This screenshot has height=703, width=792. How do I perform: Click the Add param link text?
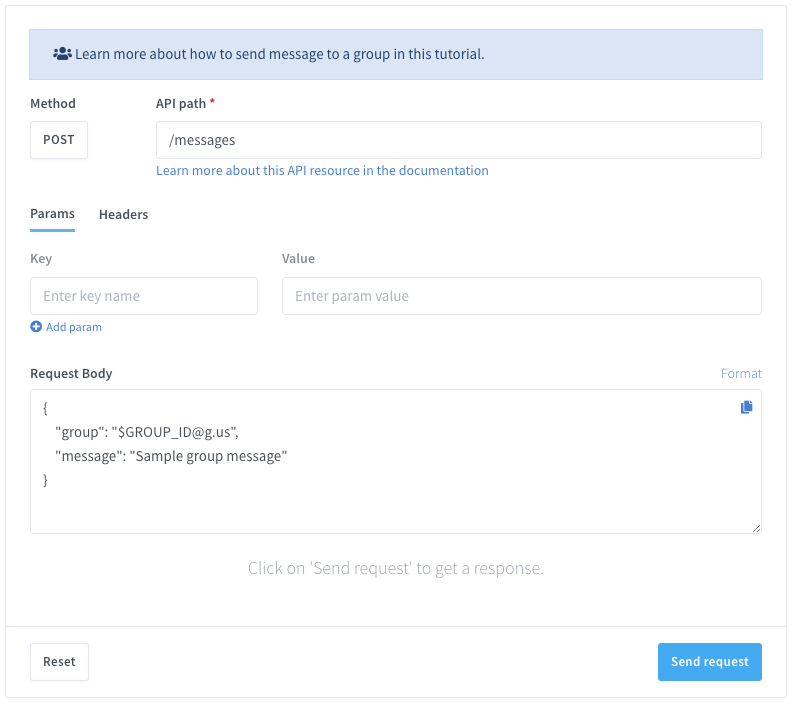tap(74, 327)
